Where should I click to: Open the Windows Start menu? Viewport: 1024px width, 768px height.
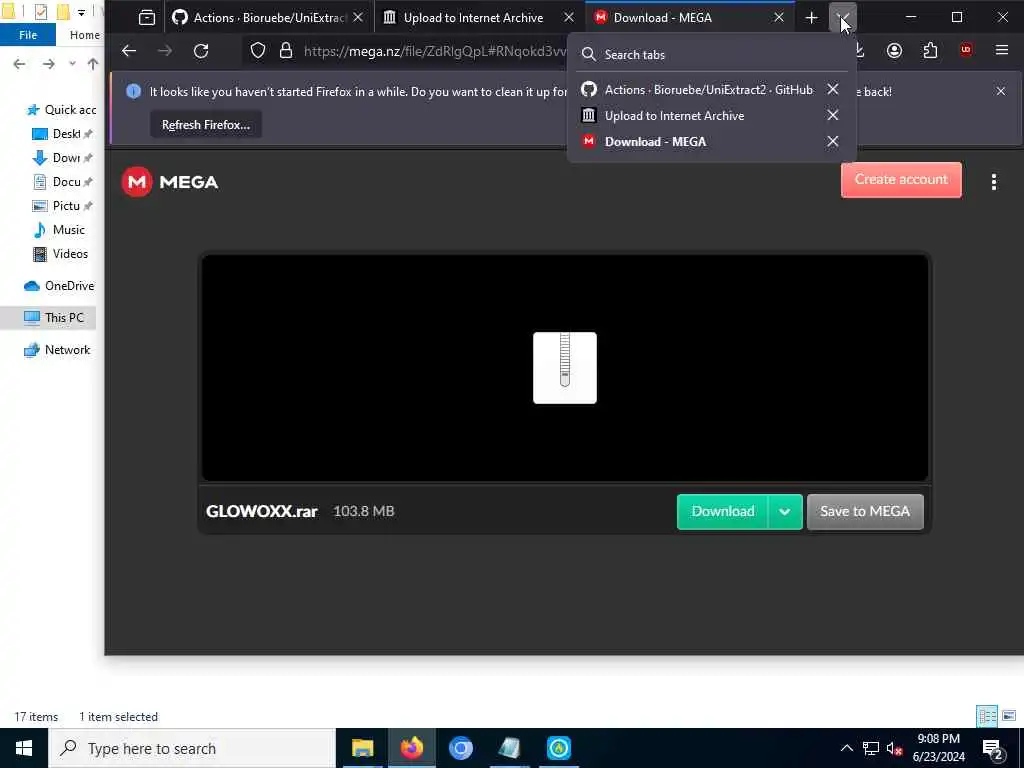coord(24,748)
